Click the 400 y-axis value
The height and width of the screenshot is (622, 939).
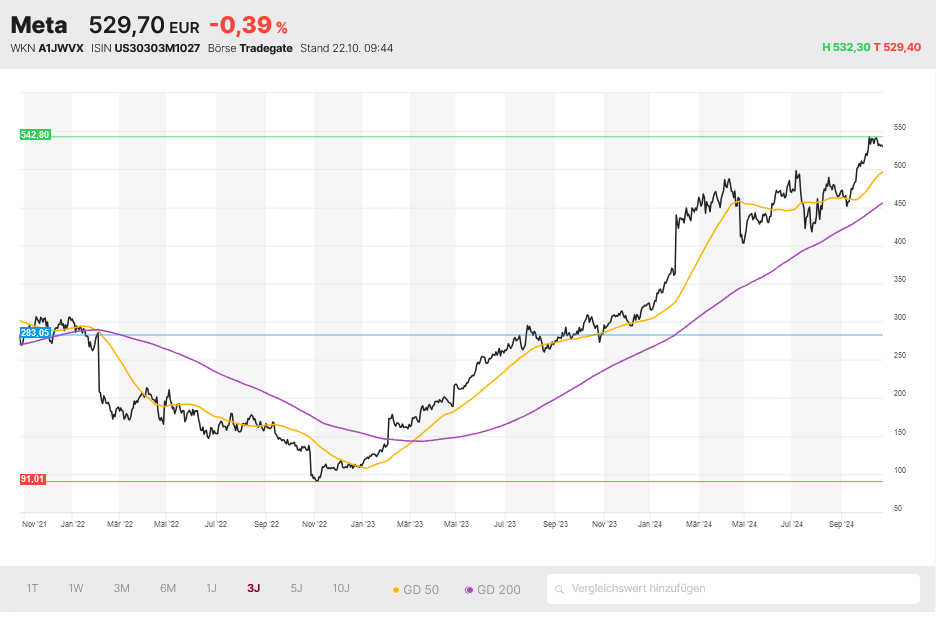point(899,241)
